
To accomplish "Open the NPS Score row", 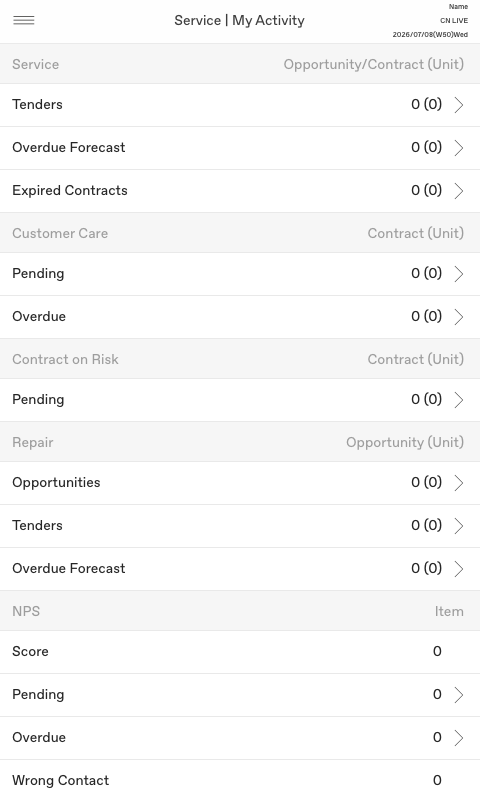I will 240,652.
